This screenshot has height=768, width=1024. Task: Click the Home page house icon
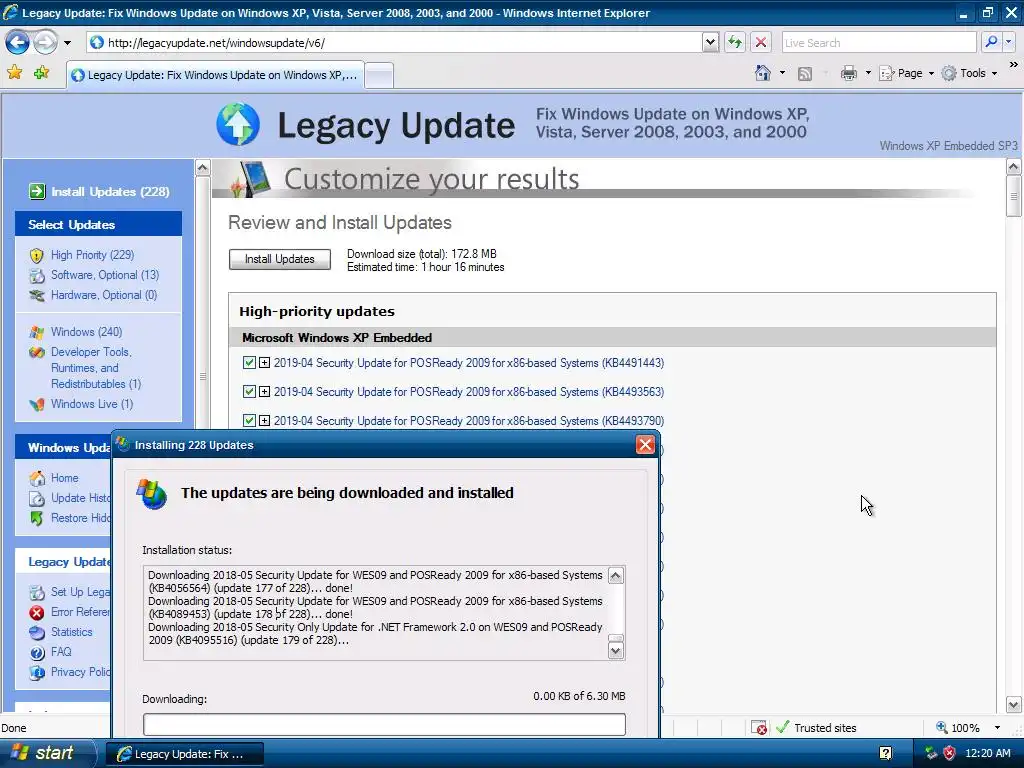762,73
